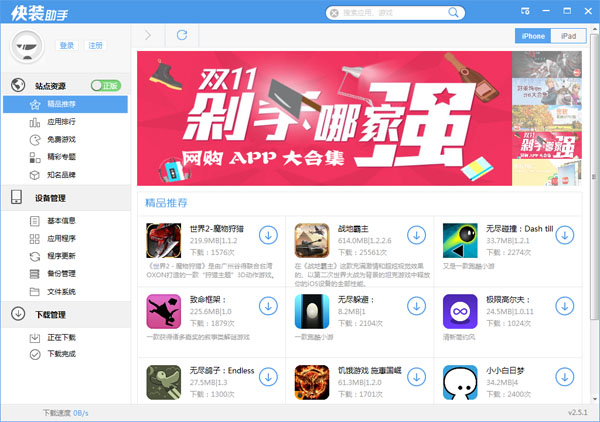600x422 pixels.
Task: Click the refresh page icon
Action: [x=182, y=35]
